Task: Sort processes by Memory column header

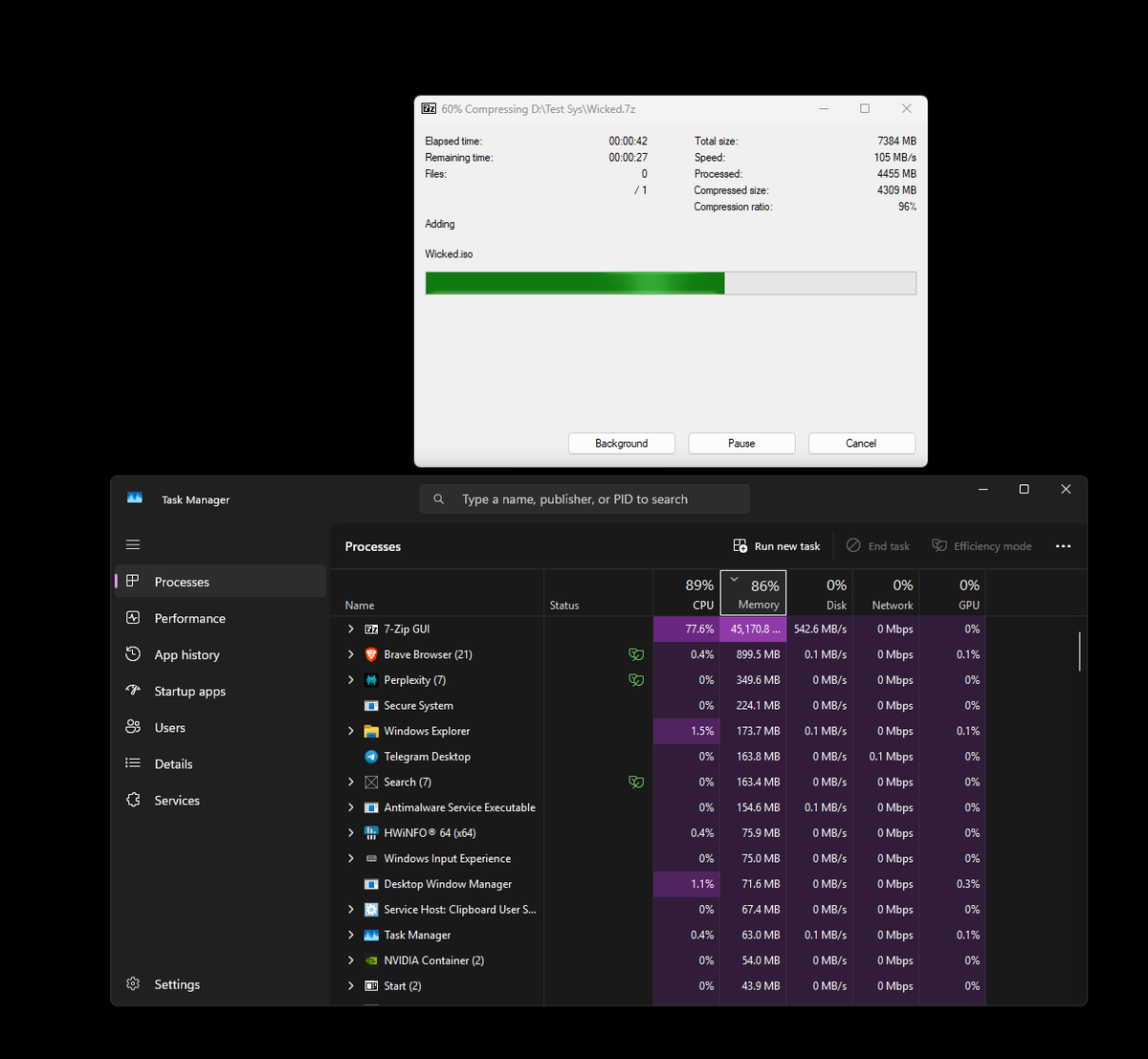Action: coord(753,593)
